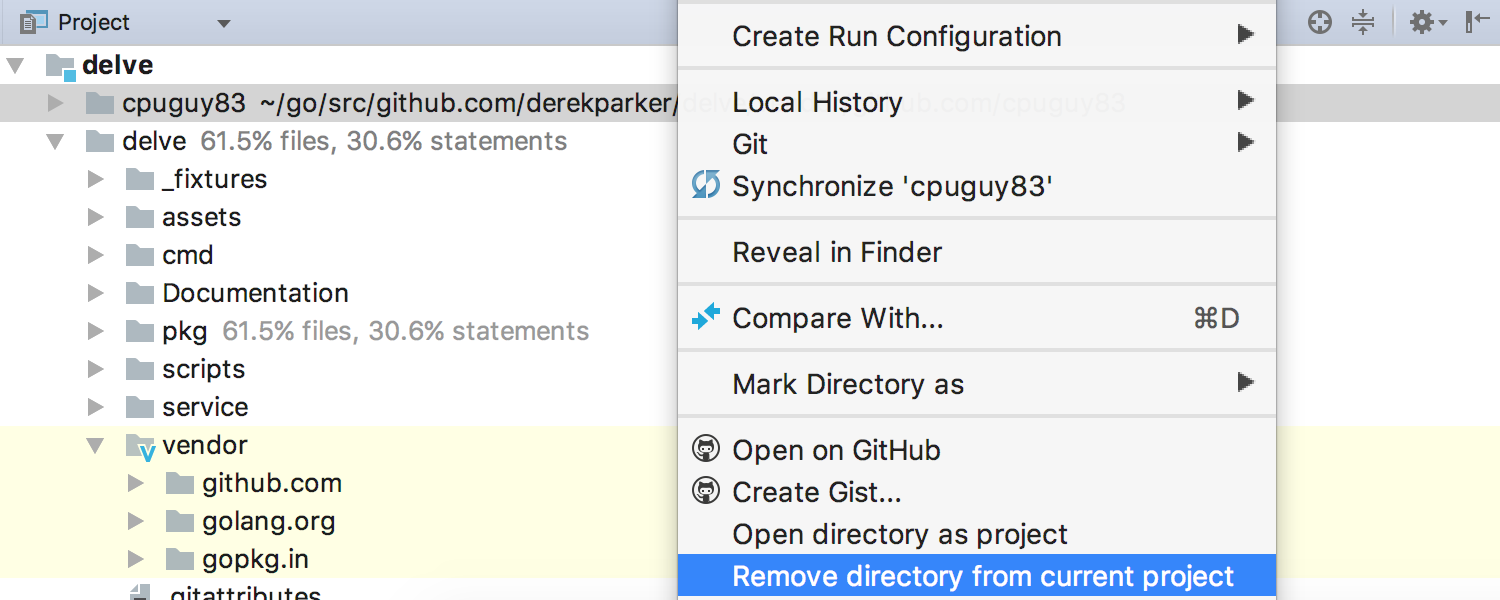Click the GitHub icon beside Open on GitHub
This screenshot has height=600, width=1500.
(706, 449)
